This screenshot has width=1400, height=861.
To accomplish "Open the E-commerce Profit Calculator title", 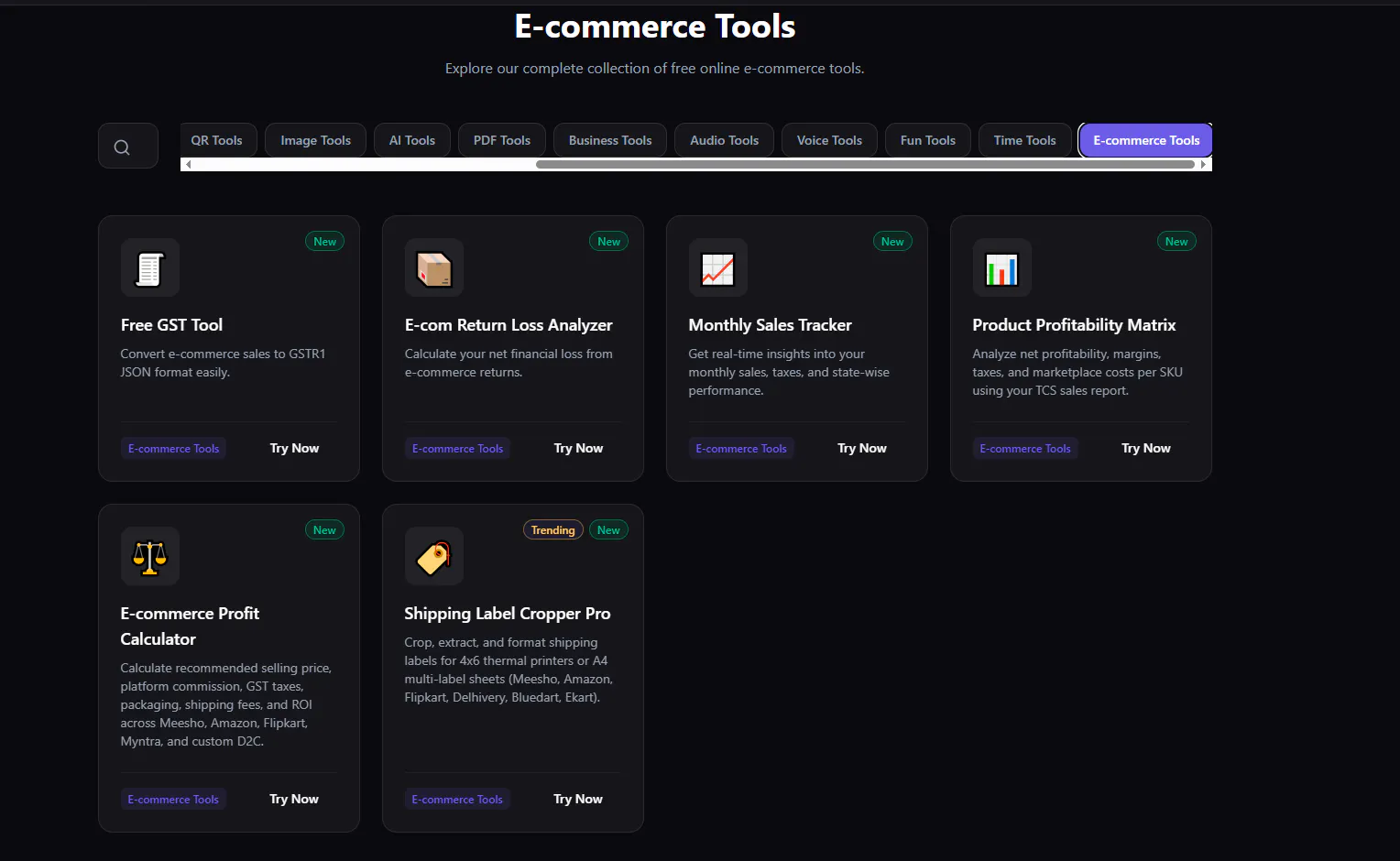I will [x=190, y=627].
